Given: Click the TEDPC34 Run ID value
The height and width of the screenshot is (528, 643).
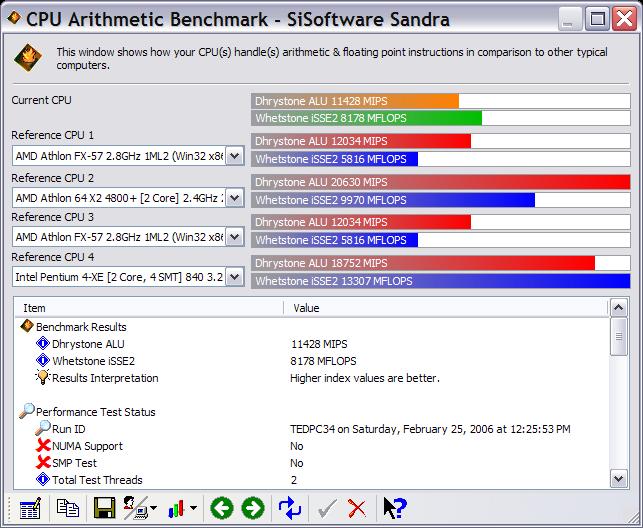Looking at the screenshot, I should coord(430,429).
